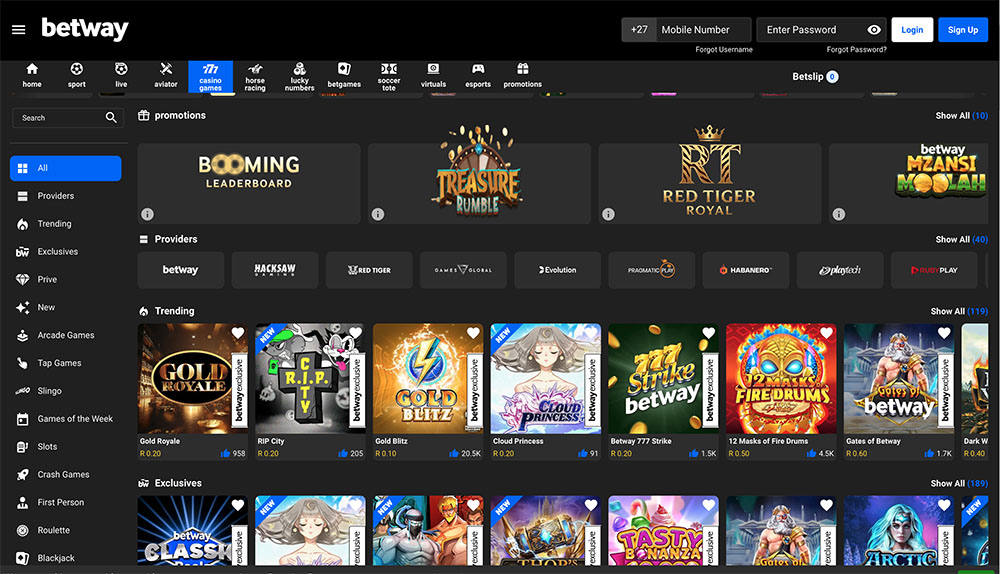The height and width of the screenshot is (574, 1000).
Task: Select First Person in sidebar
Action: click(x=66, y=503)
